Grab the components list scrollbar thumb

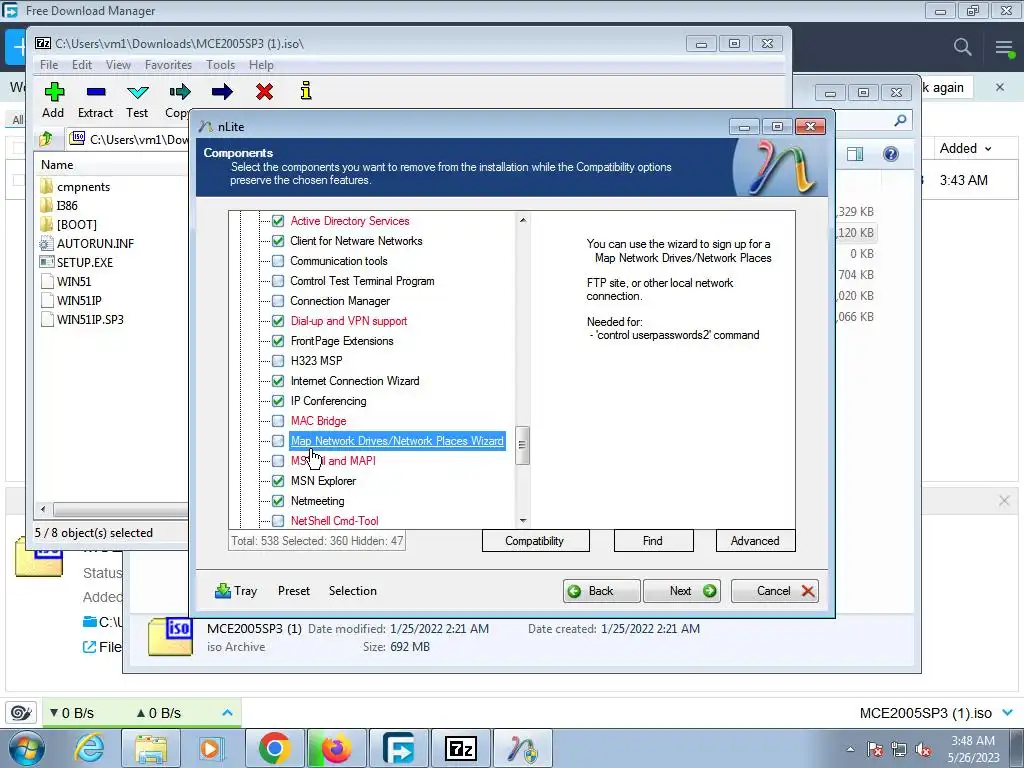pyautogui.click(x=522, y=445)
